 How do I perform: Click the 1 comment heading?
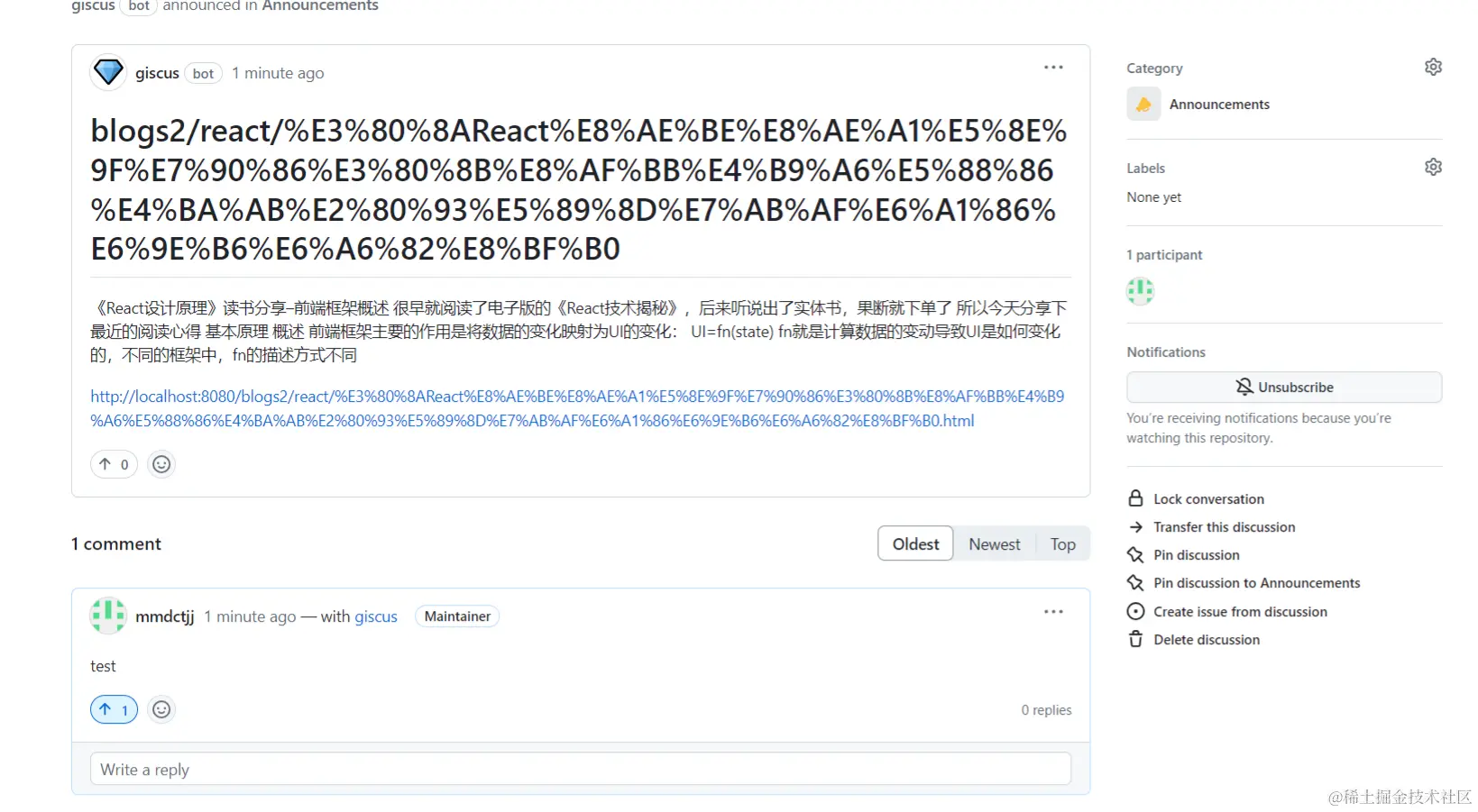116,543
